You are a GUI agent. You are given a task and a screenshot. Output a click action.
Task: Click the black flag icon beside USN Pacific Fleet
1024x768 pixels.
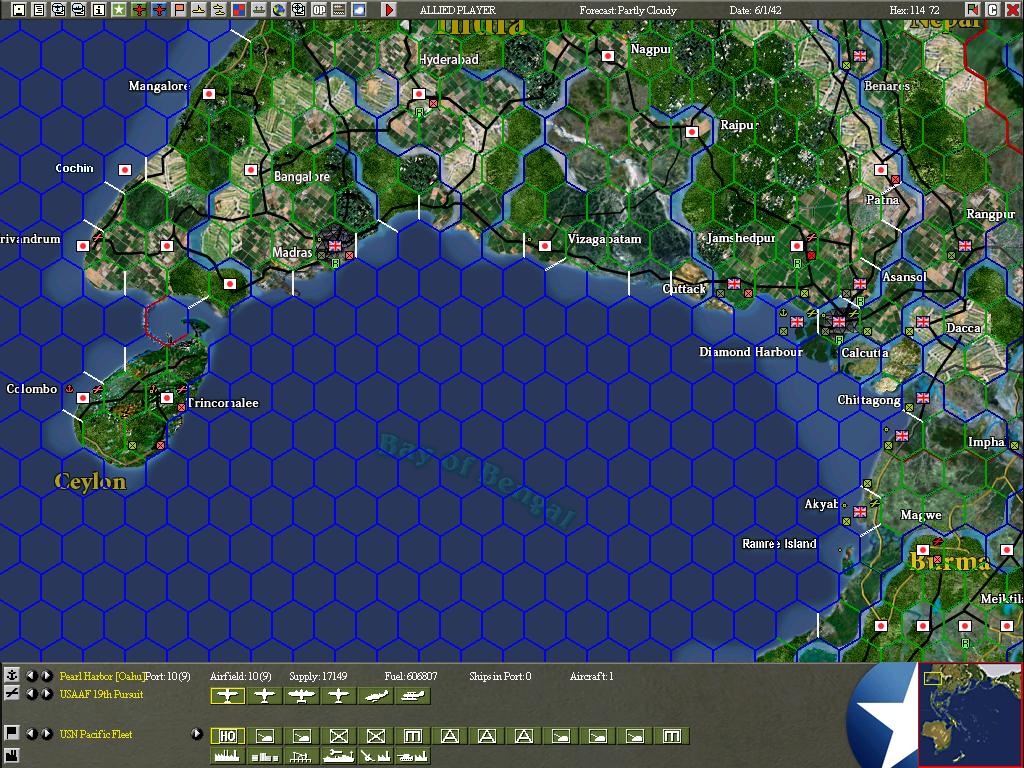pyautogui.click(x=11, y=733)
